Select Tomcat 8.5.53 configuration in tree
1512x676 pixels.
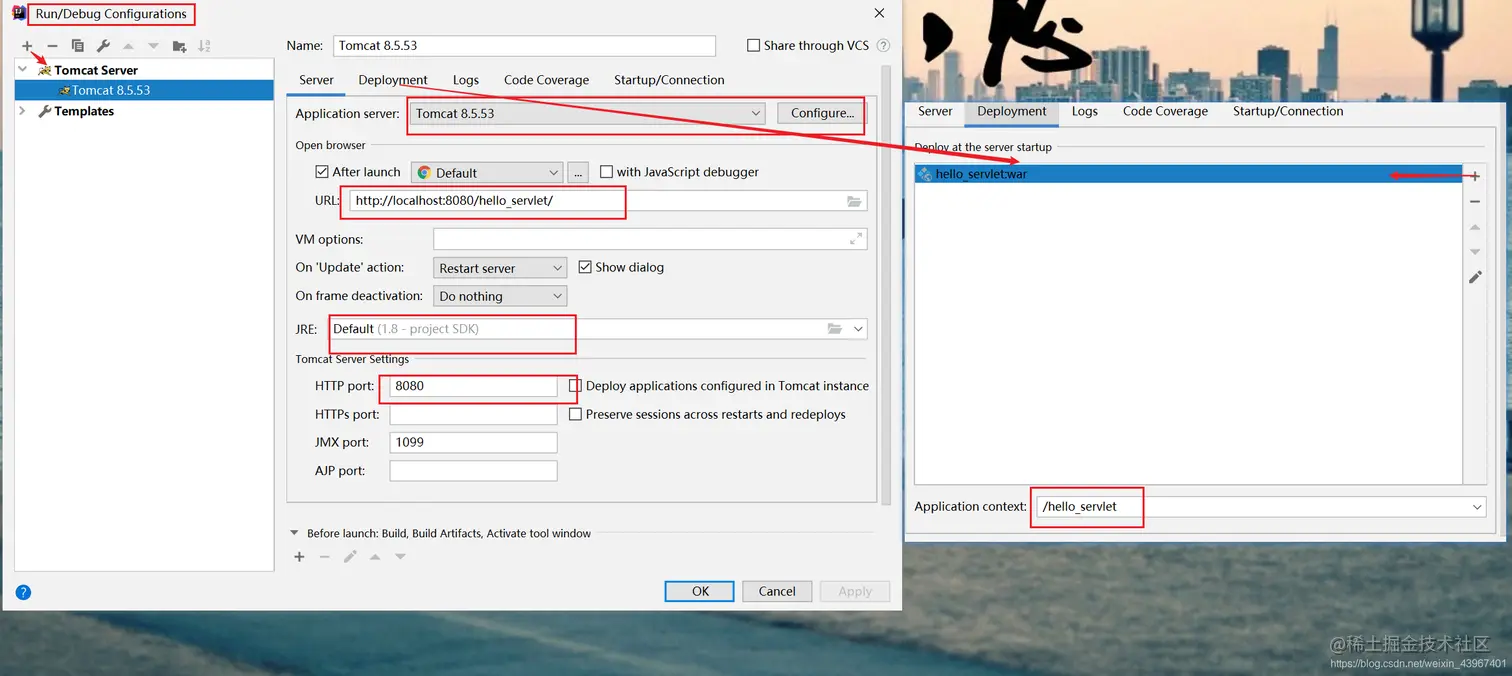coord(144,90)
